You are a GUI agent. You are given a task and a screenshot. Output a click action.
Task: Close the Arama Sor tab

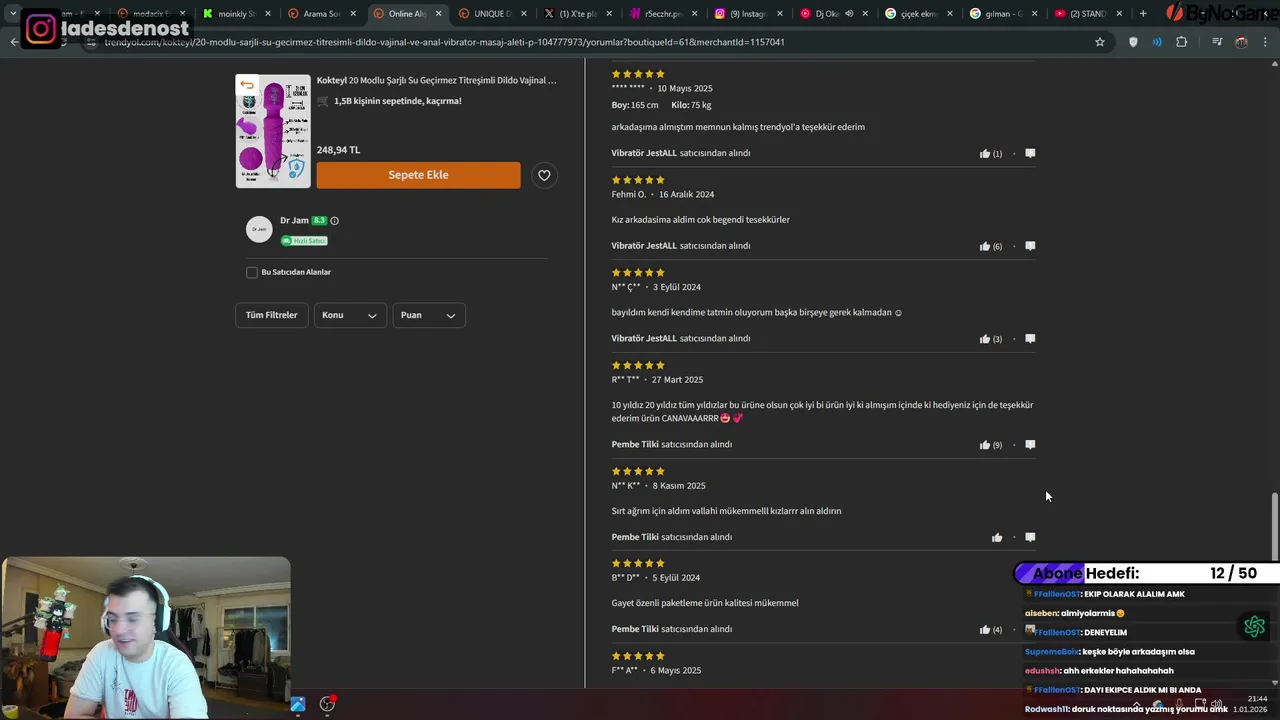353,14
